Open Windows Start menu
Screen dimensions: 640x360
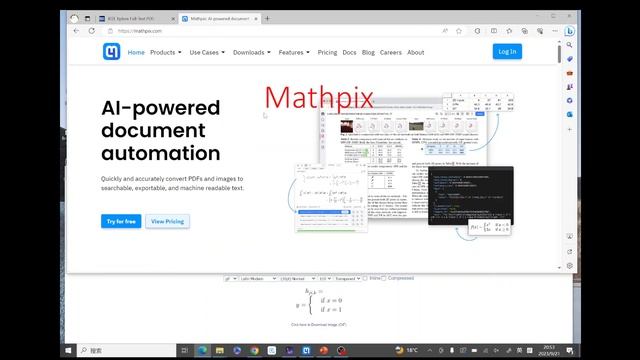[68, 350]
